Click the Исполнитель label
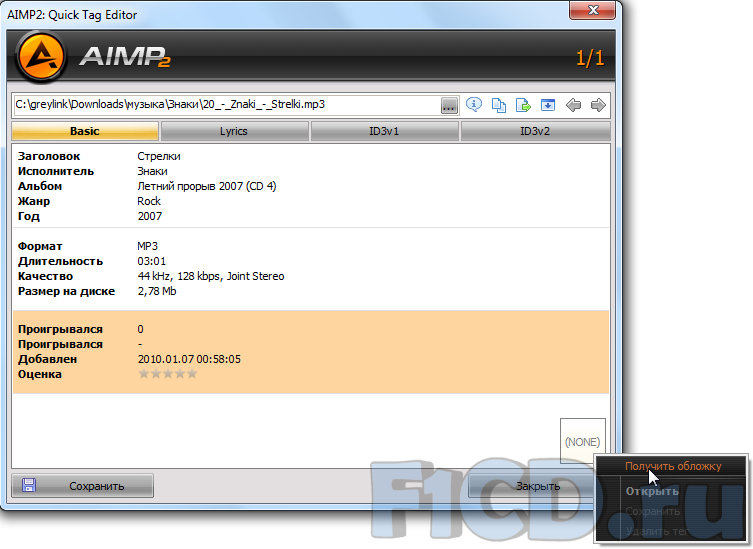753x549 pixels. (56, 171)
